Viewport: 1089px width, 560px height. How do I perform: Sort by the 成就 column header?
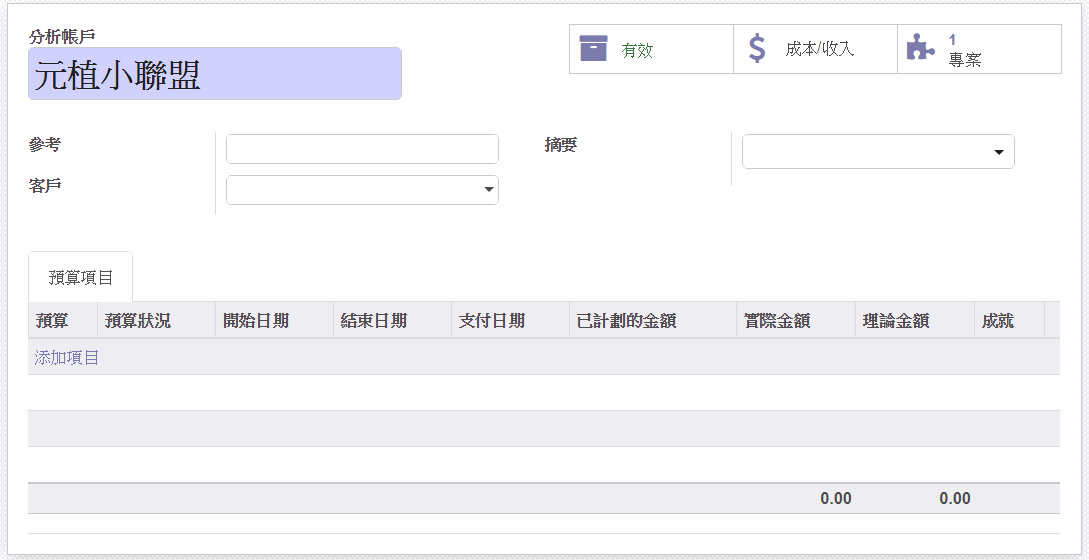click(998, 321)
